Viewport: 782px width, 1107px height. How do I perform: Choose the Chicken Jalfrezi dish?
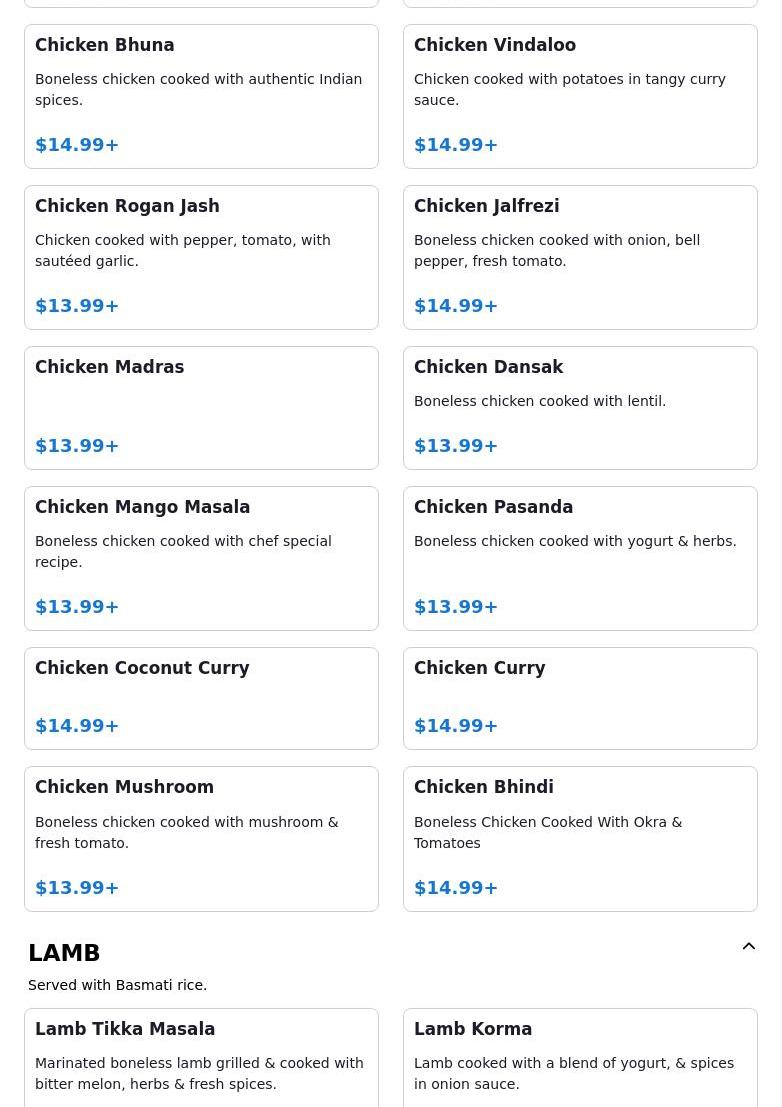[x=580, y=257]
